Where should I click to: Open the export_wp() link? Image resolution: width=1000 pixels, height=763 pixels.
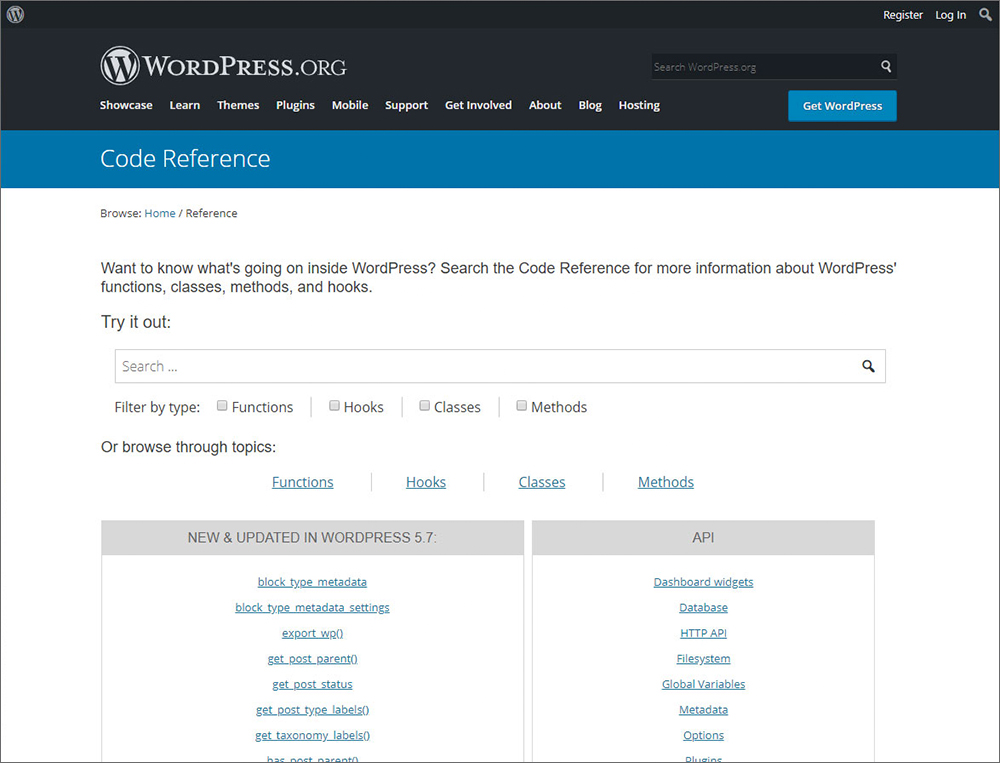click(x=312, y=633)
